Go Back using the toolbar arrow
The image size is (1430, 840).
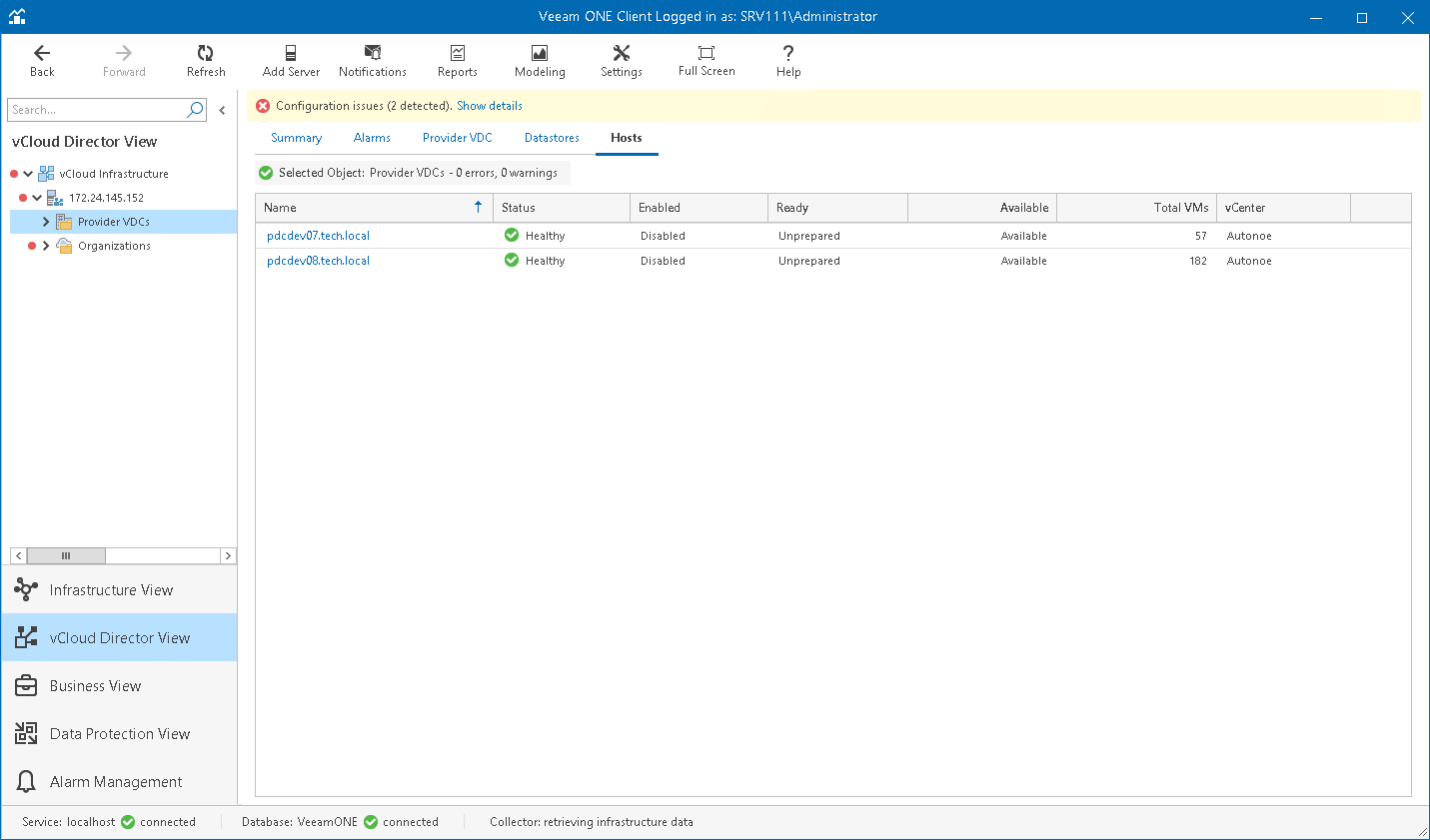click(42, 60)
